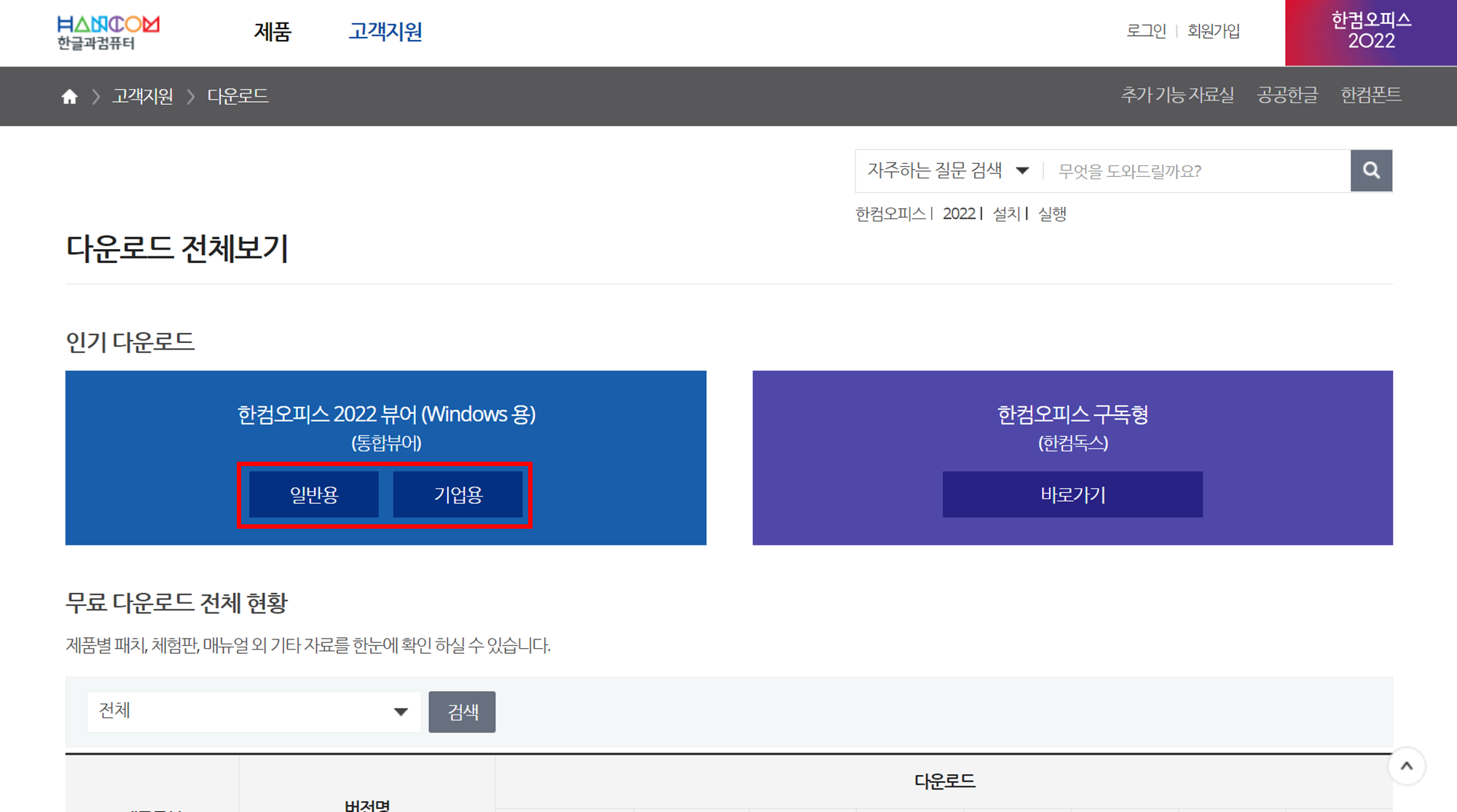Click the 한컴오피스 keyword link
1457x812 pixels.
tap(890, 213)
